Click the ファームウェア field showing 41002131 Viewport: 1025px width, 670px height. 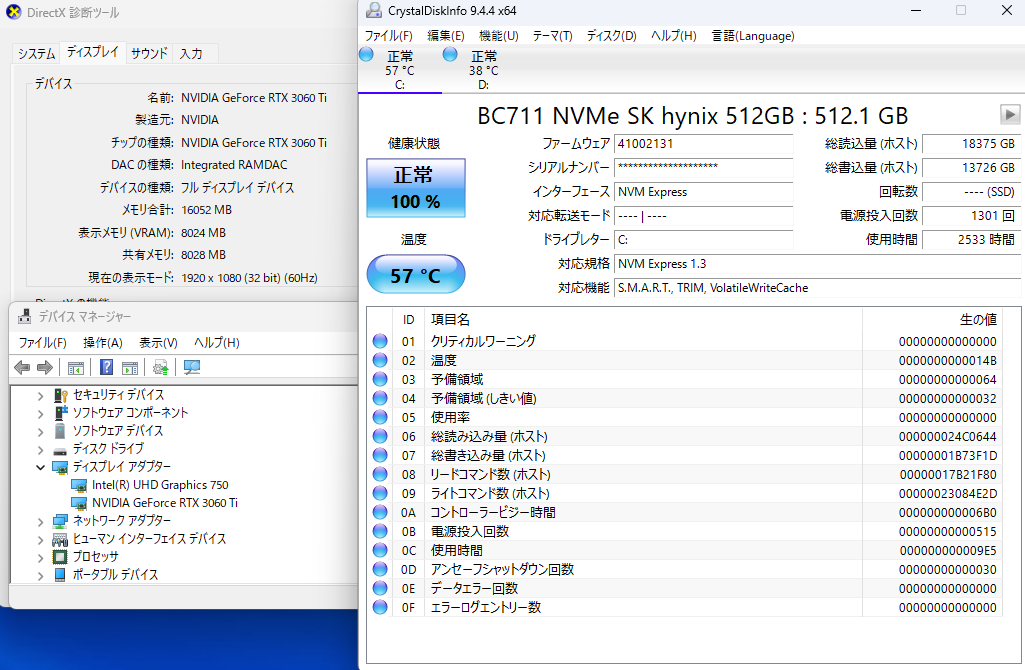(x=703, y=144)
